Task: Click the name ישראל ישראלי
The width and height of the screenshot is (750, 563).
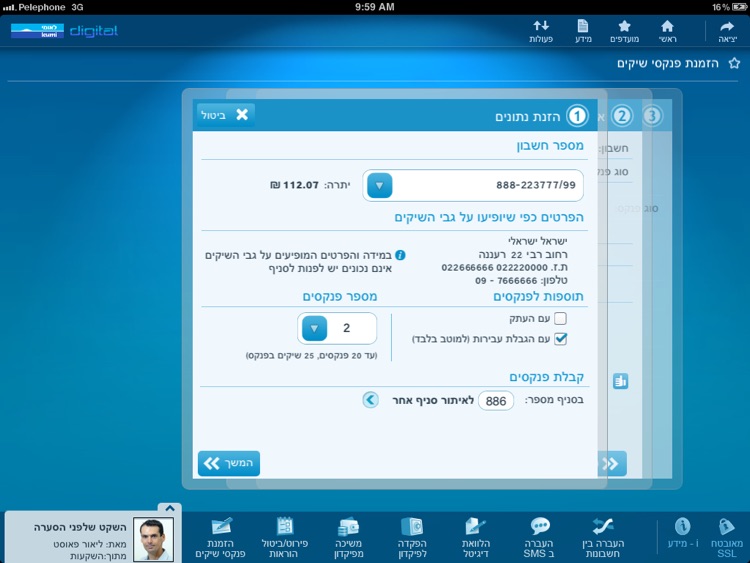Action: point(538,241)
